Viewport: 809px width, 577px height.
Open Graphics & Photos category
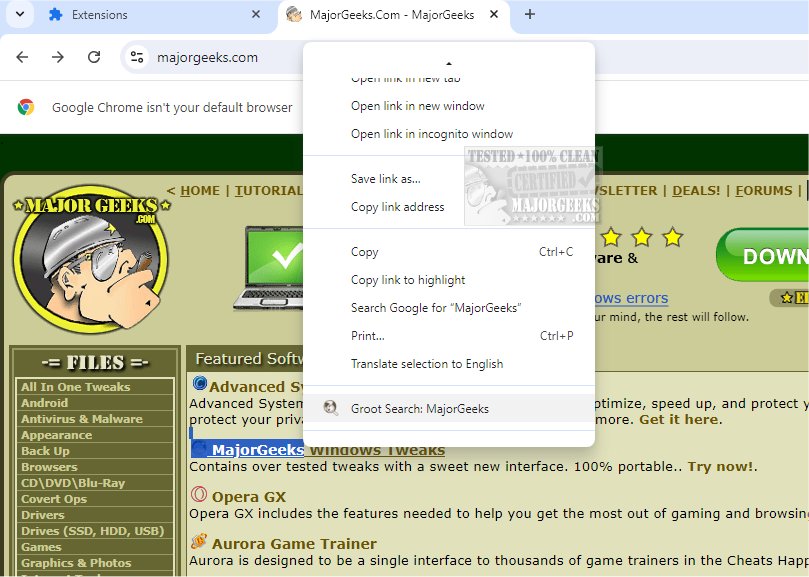[x=76, y=563]
